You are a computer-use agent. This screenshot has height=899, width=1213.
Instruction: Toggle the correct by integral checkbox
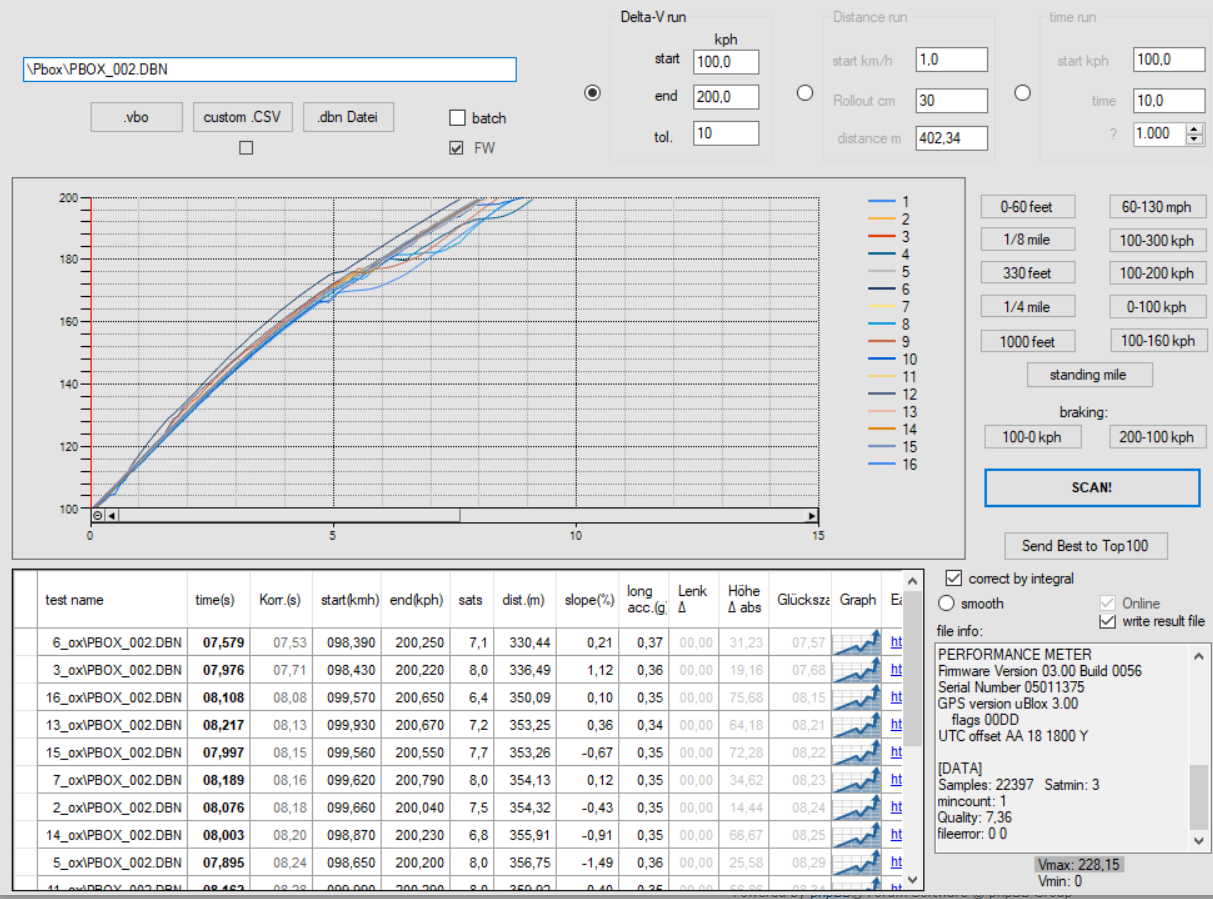953,579
